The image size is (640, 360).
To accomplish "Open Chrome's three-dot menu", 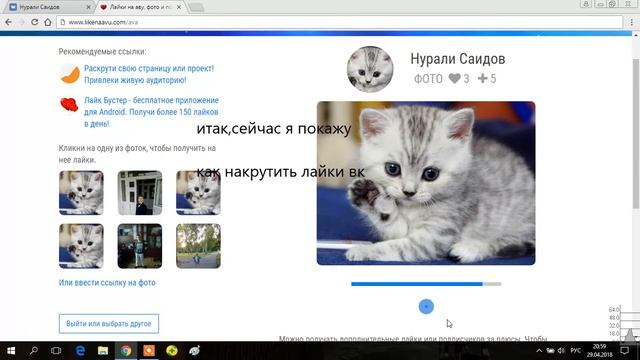I will (631, 22).
